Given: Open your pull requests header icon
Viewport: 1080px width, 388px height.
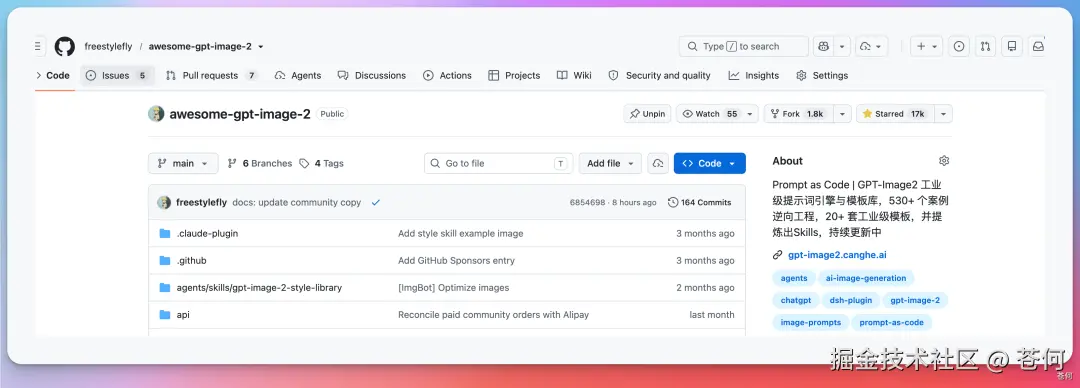Looking at the screenshot, I should [986, 46].
